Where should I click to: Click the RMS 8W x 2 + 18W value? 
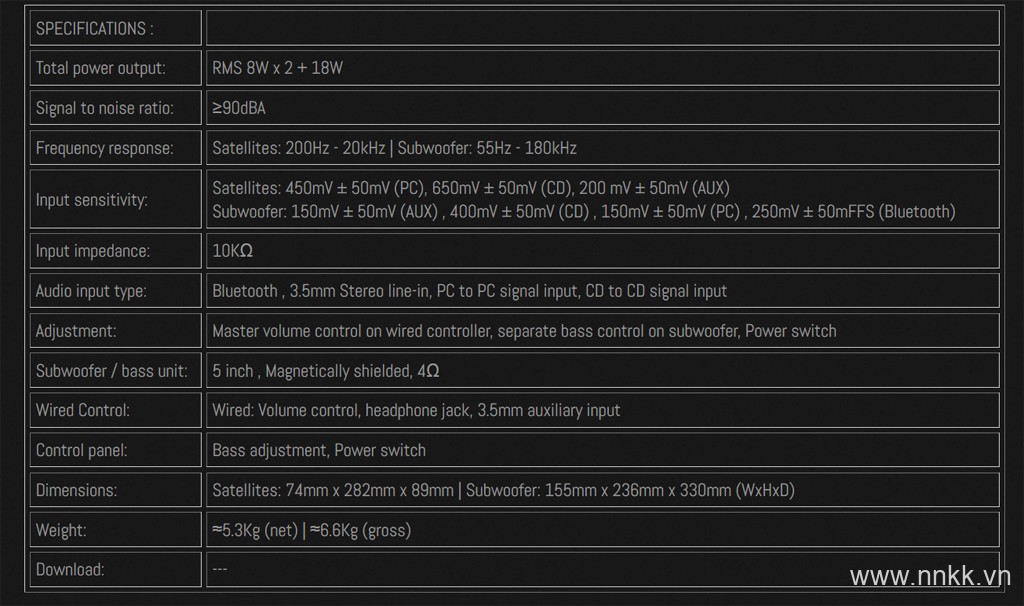pyautogui.click(x=277, y=68)
